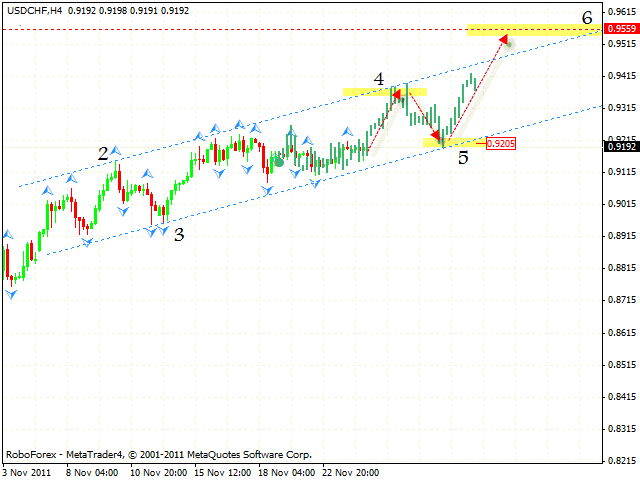This screenshot has width=640, height=480.
Task: Click the yellow resistance zone at label 4
Action: click(385, 92)
